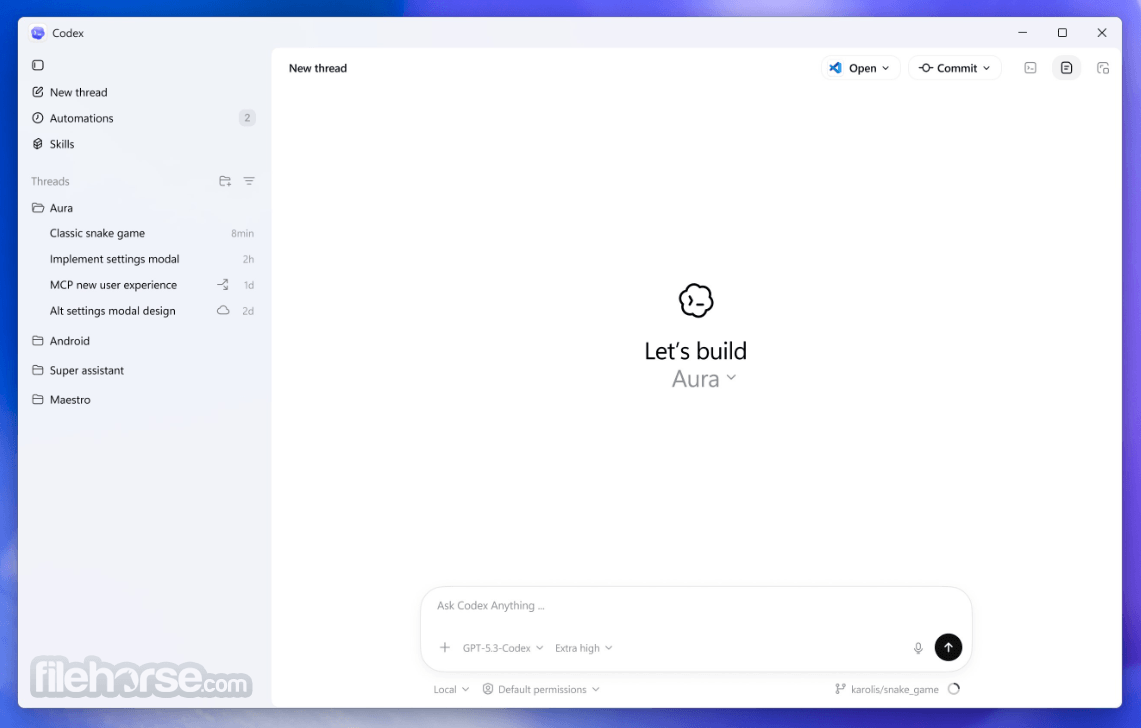Open the Extra high reasoning dropdown

(x=584, y=648)
